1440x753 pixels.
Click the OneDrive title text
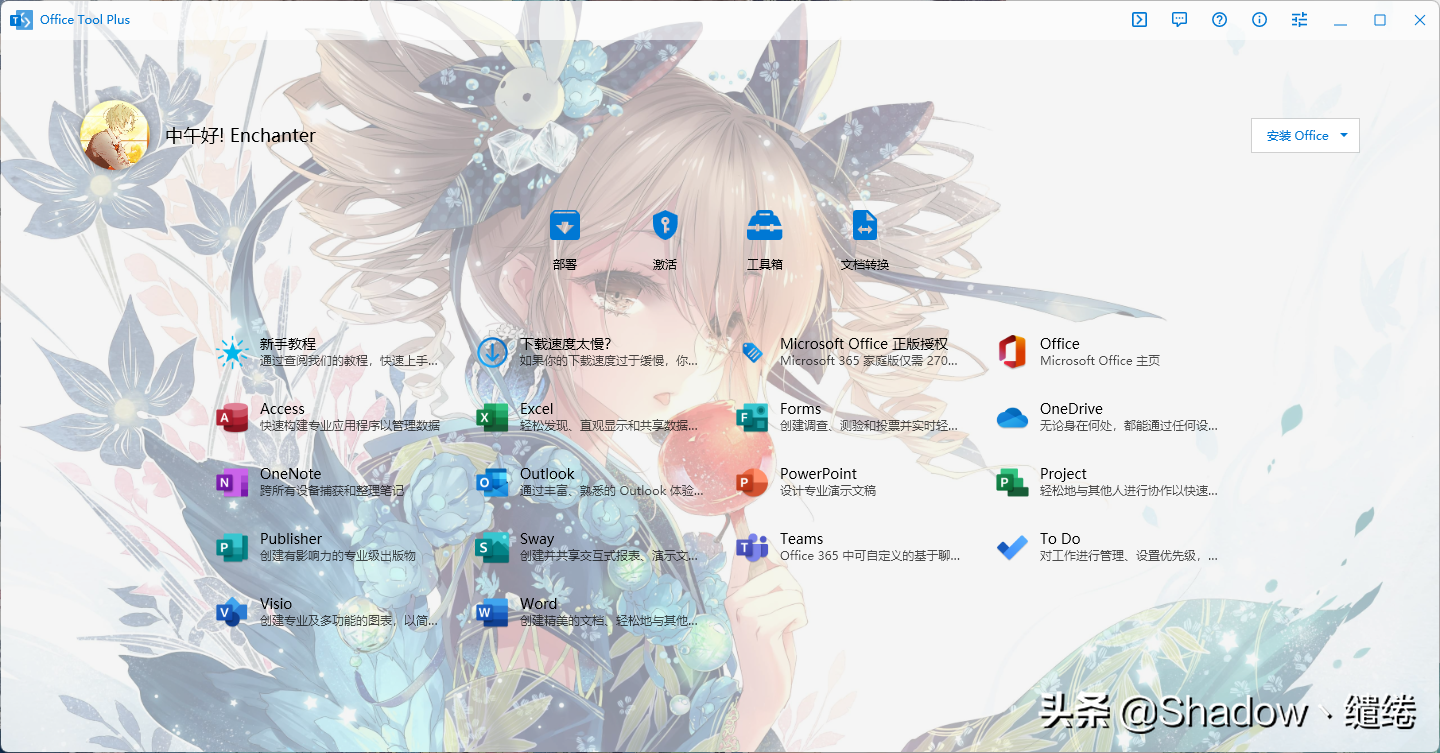pos(1071,409)
